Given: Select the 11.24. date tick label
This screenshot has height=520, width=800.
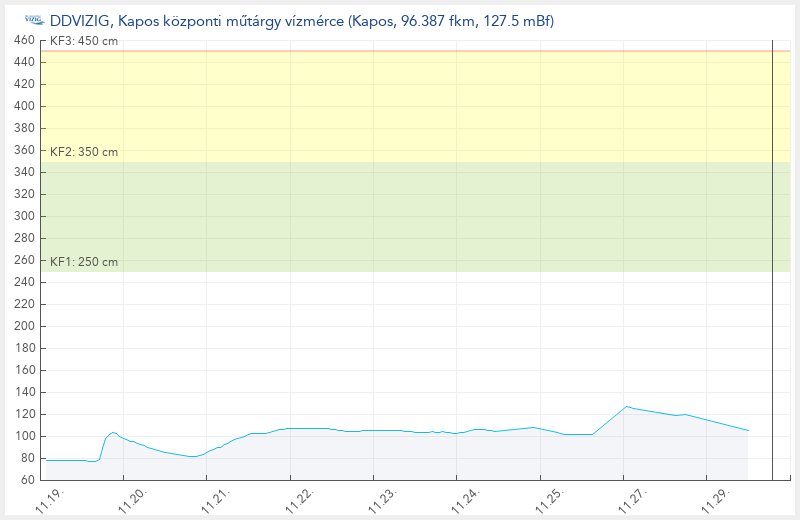Looking at the screenshot, I should [x=466, y=499].
